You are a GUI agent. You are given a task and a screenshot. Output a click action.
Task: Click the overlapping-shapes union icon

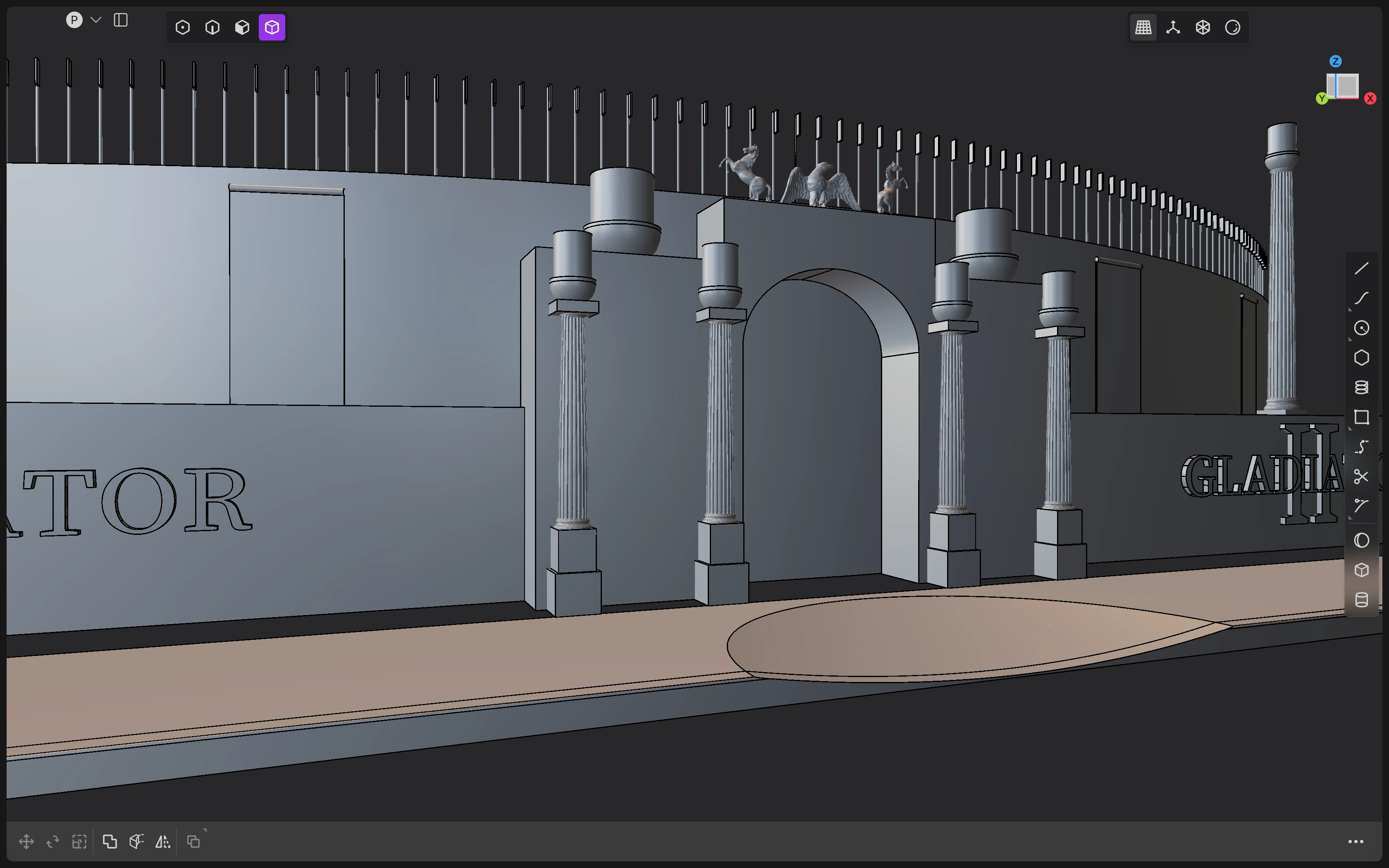[x=110, y=842]
